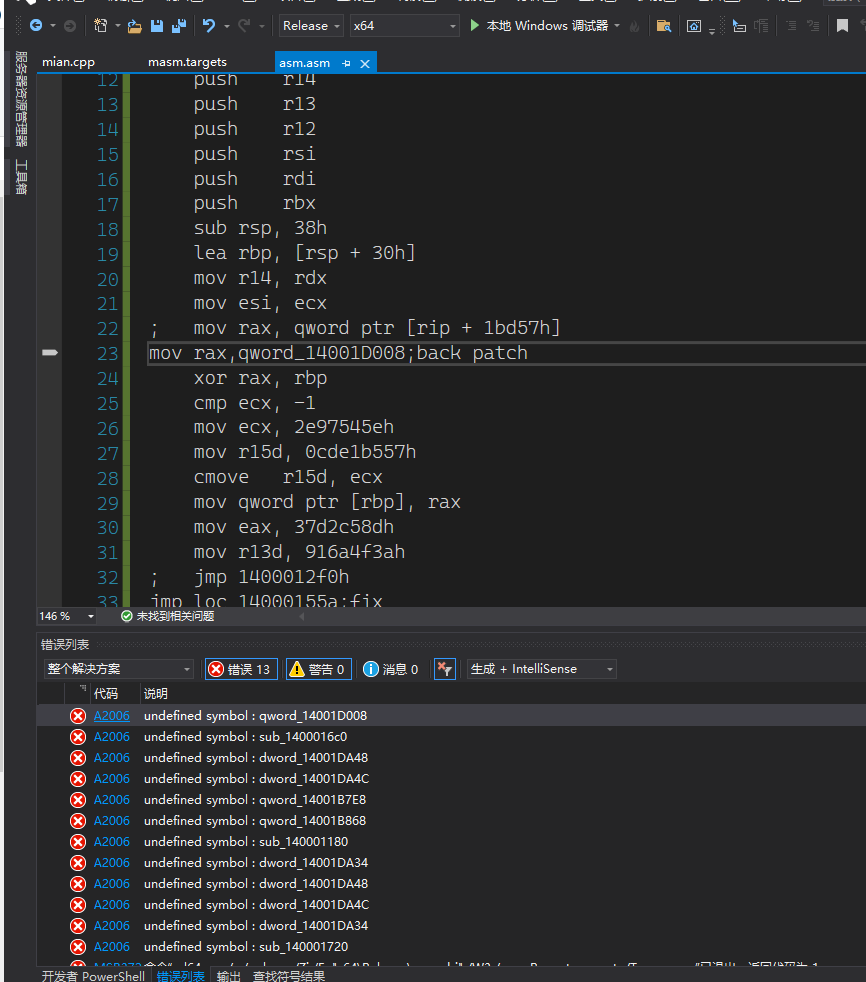Click A2006 link for qword_14001B868 error
This screenshot has width=866, height=982.
(x=111, y=820)
